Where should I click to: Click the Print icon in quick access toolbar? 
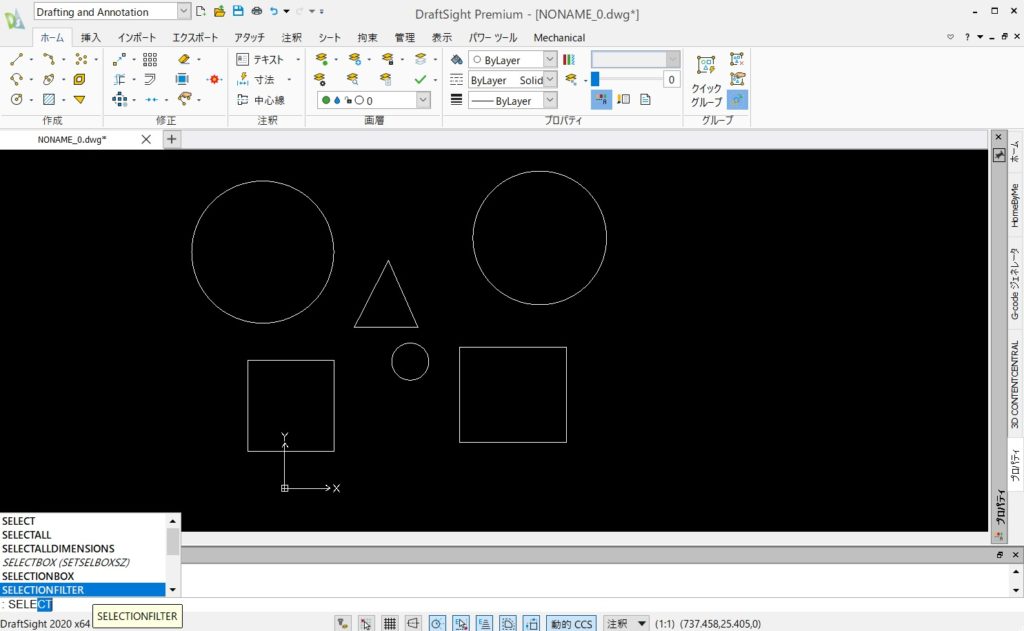tap(255, 11)
